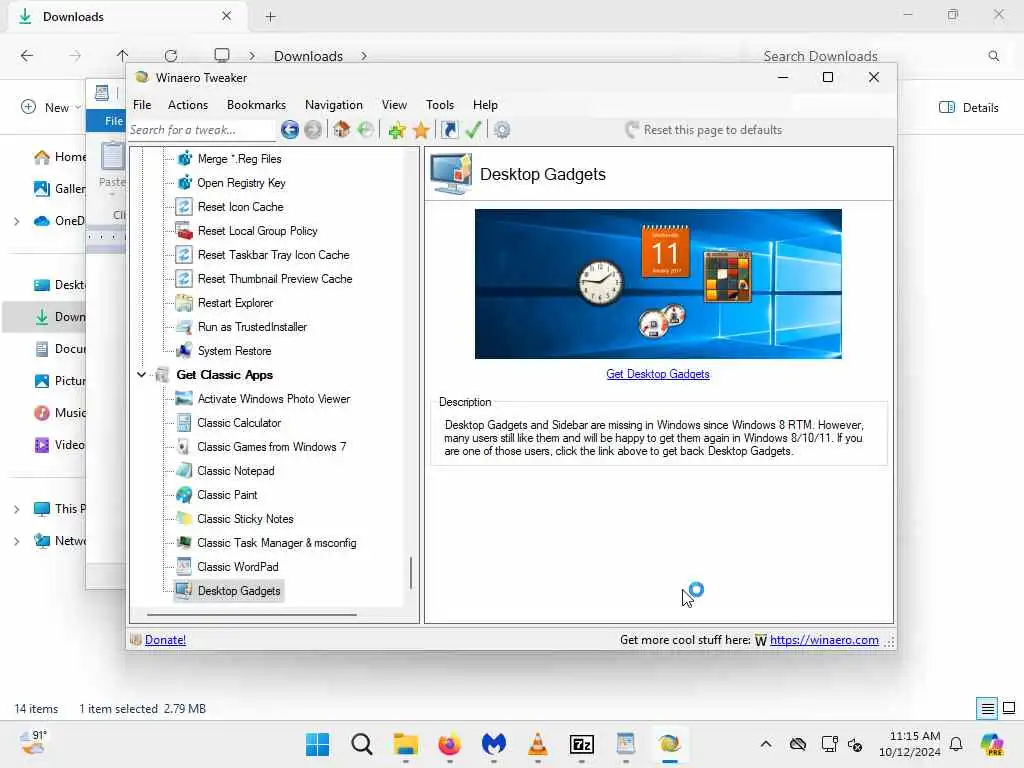1024x768 pixels.
Task: Select Classic Paint item
Action: coord(227,495)
